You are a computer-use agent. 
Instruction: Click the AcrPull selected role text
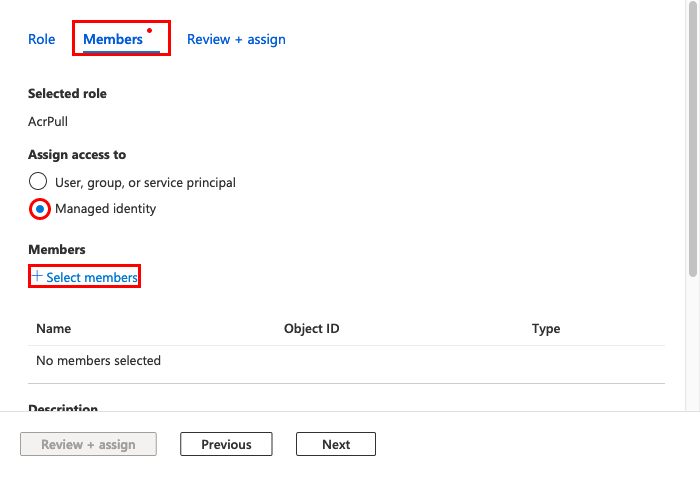[x=48, y=121]
